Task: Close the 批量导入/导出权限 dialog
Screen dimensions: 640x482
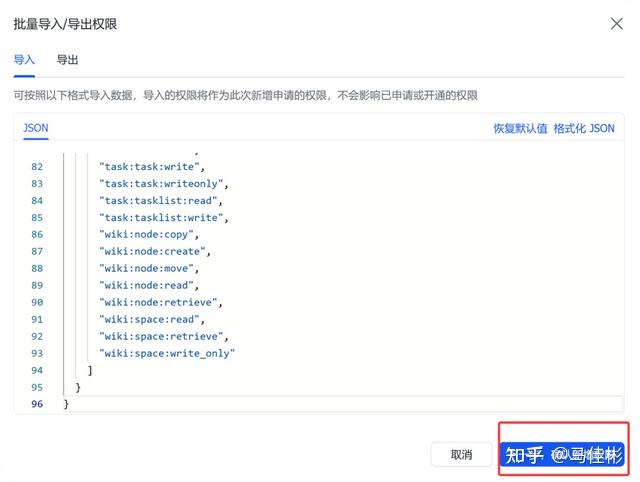Action: pos(616,23)
